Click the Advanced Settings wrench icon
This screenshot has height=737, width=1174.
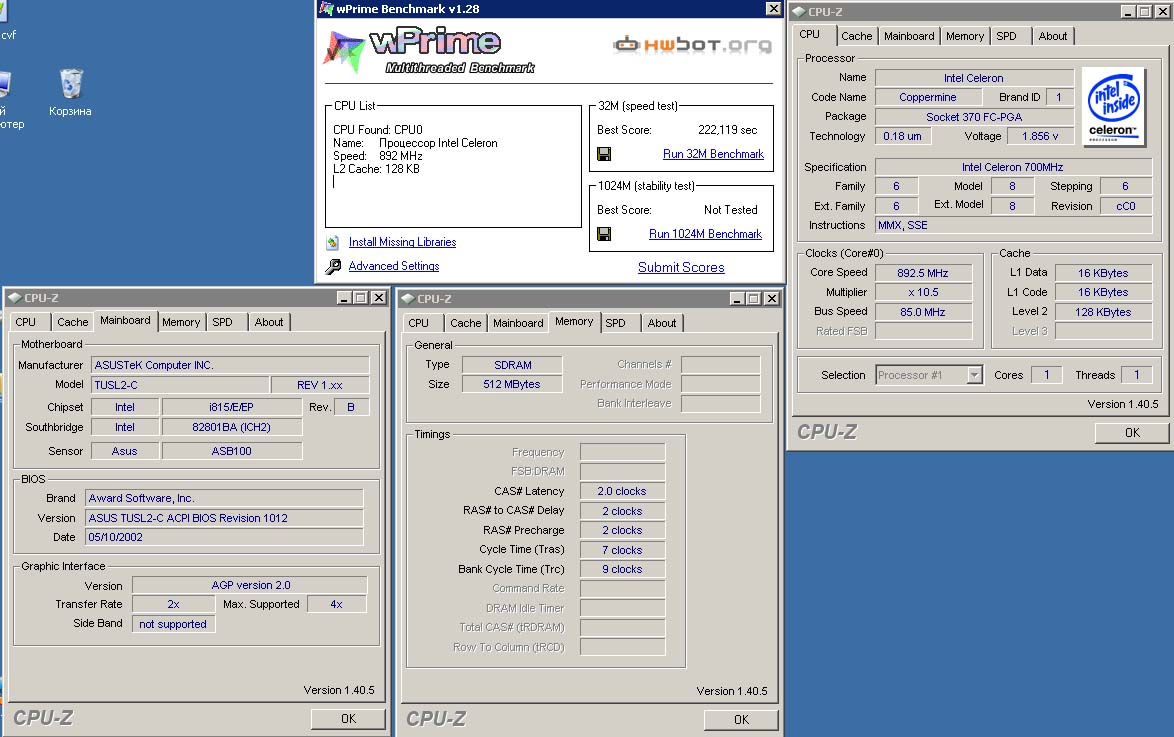click(x=333, y=266)
